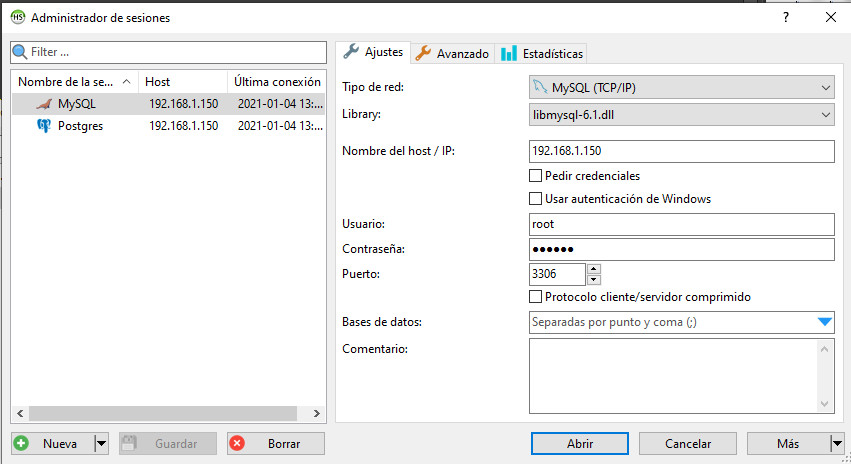Viewport: 851px width, 464px height.
Task: Click the question mark help button
Action: point(786,17)
